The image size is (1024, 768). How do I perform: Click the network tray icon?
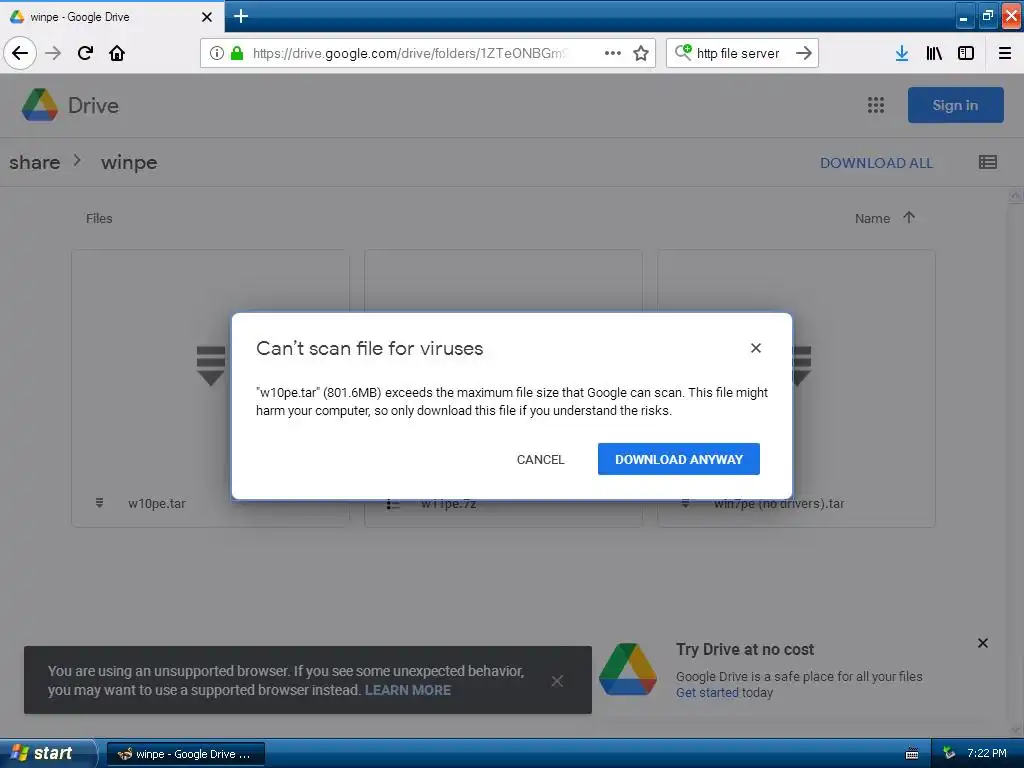pos(949,753)
